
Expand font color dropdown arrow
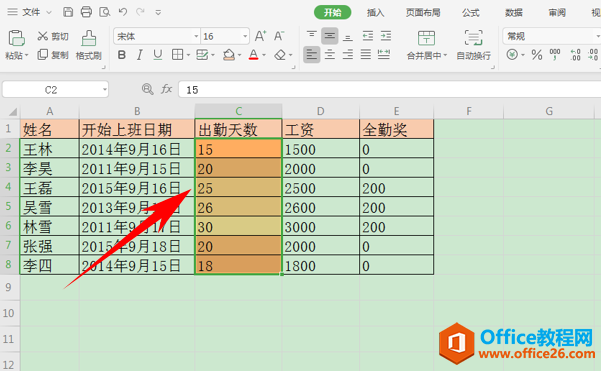tap(264, 55)
